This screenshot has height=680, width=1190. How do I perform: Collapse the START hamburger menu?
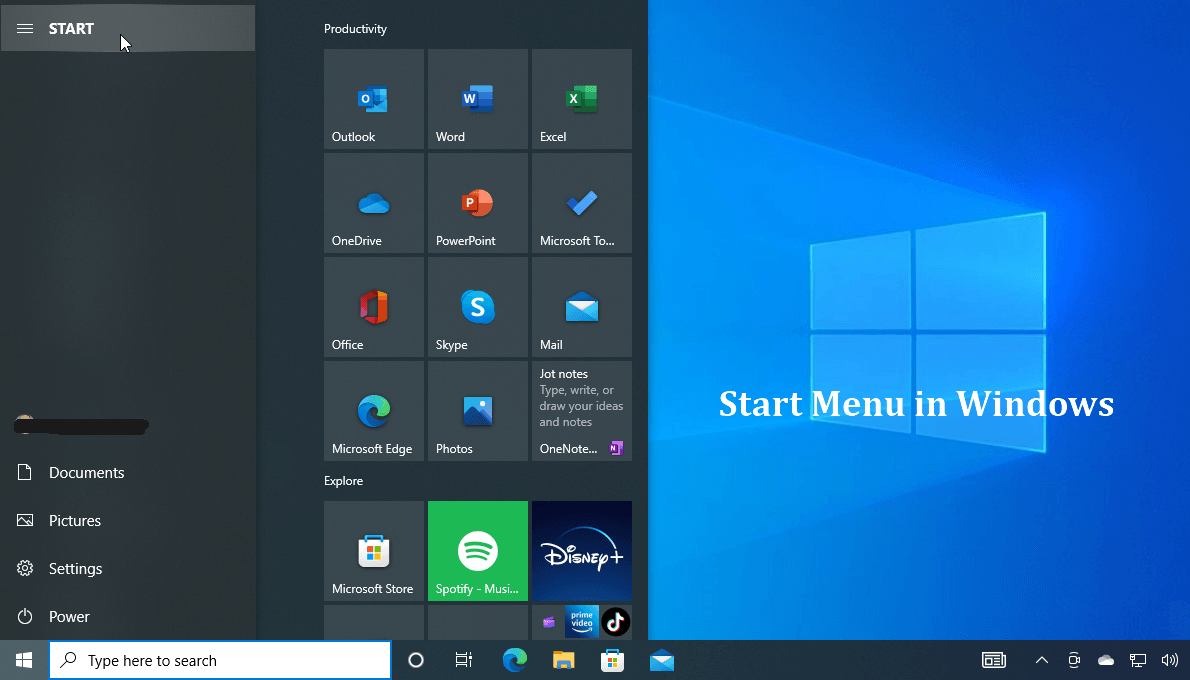[26, 29]
